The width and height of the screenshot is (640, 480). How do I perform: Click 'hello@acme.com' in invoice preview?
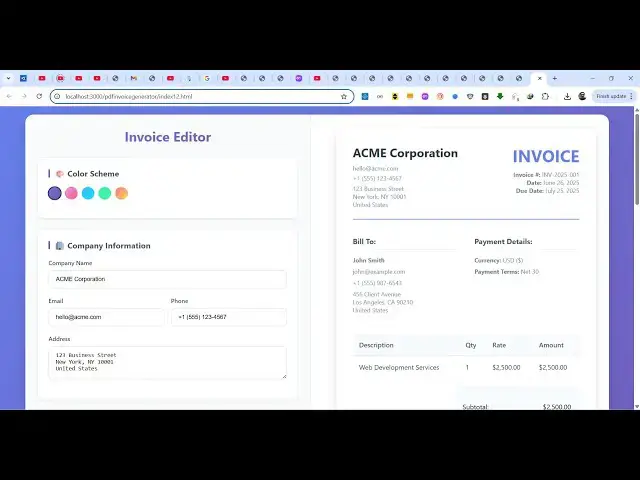tap(376, 169)
